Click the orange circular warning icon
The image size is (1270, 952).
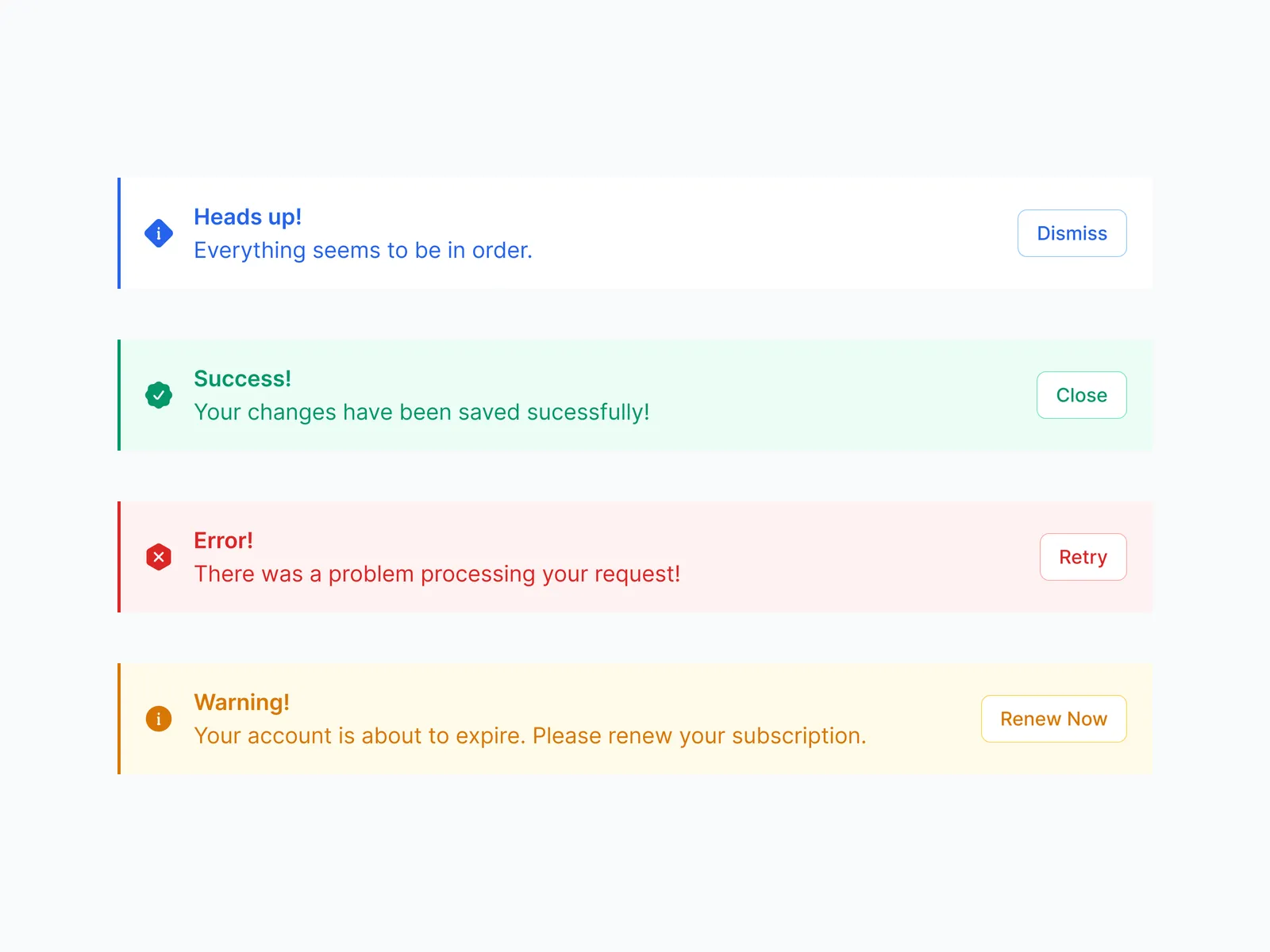point(159,719)
